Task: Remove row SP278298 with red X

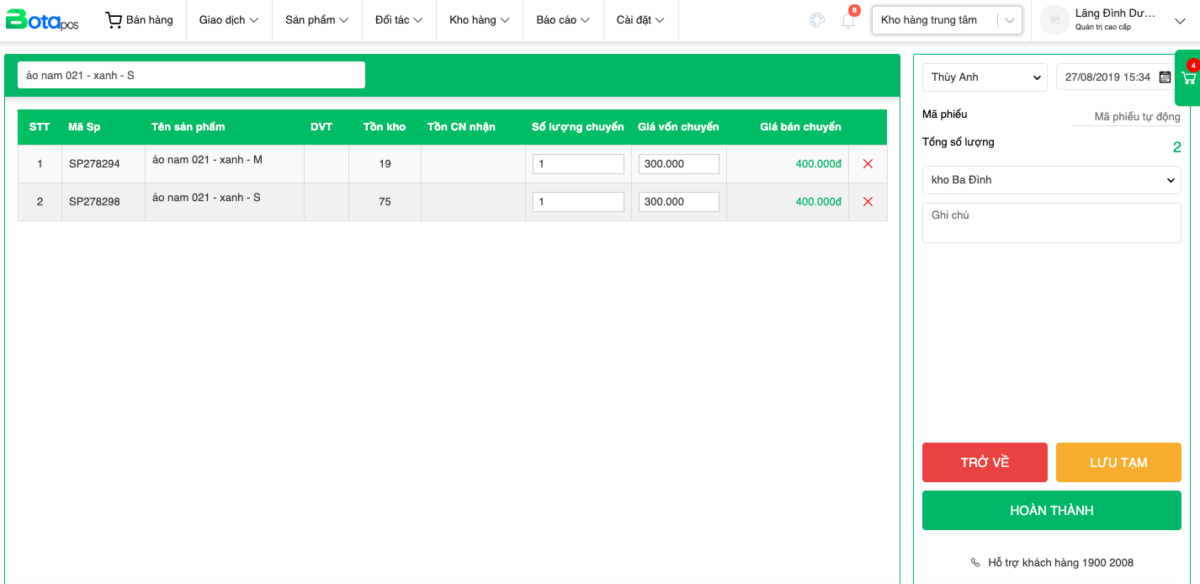Action: coord(867,202)
